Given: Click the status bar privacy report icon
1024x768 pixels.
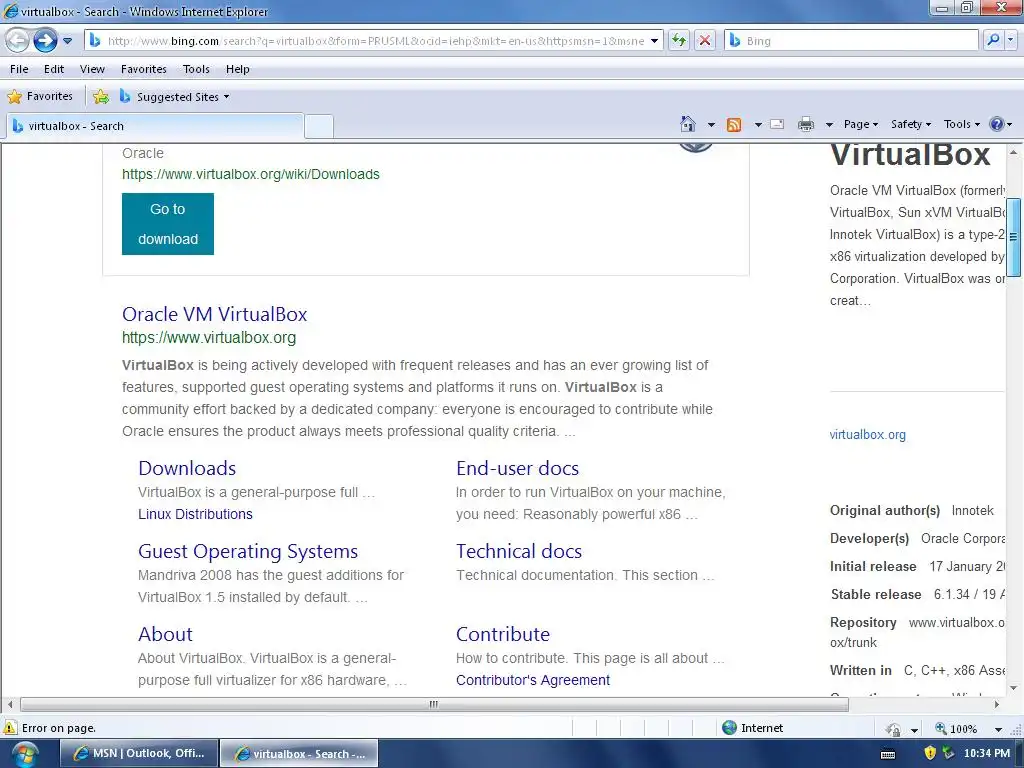Looking at the screenshot, I should coord(893,729).
